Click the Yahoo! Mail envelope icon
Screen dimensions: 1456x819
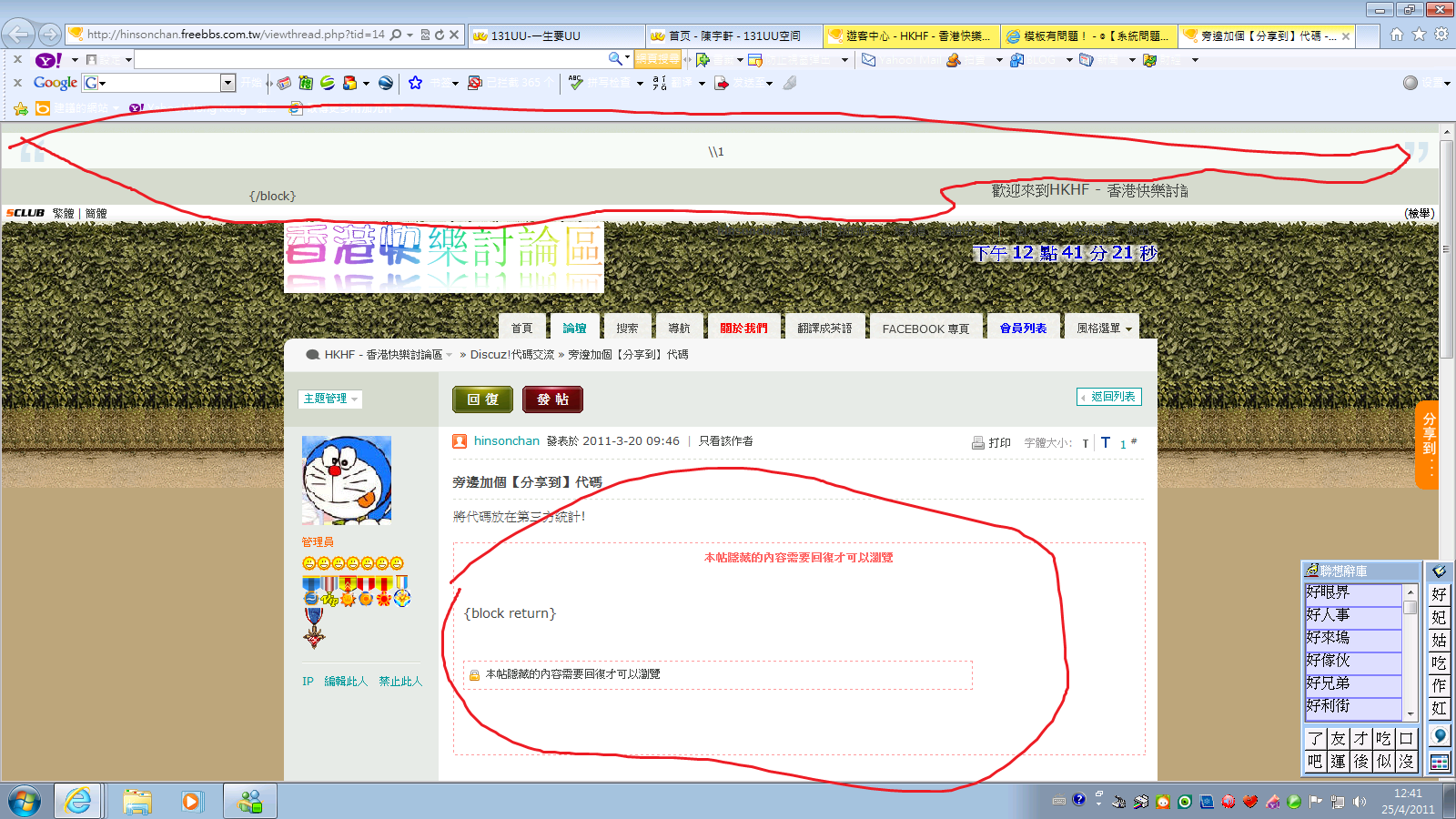pyautogui.click(x=869, y=60)
